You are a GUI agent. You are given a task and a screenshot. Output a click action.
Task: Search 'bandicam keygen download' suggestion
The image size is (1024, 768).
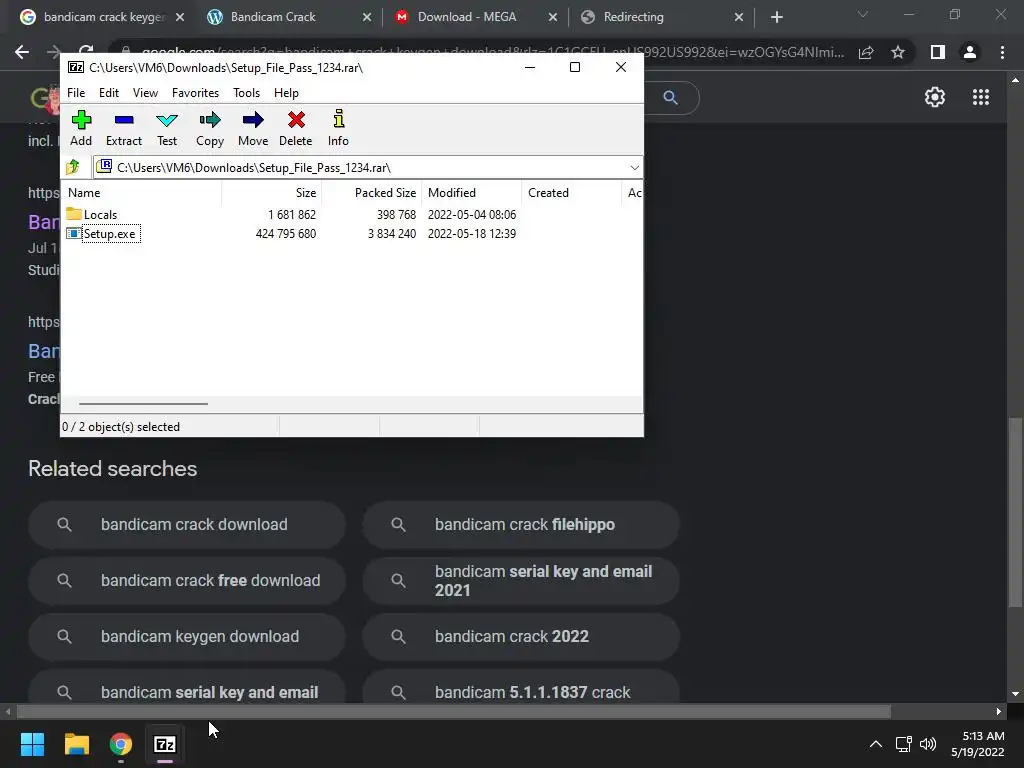(x=187, y=637)
